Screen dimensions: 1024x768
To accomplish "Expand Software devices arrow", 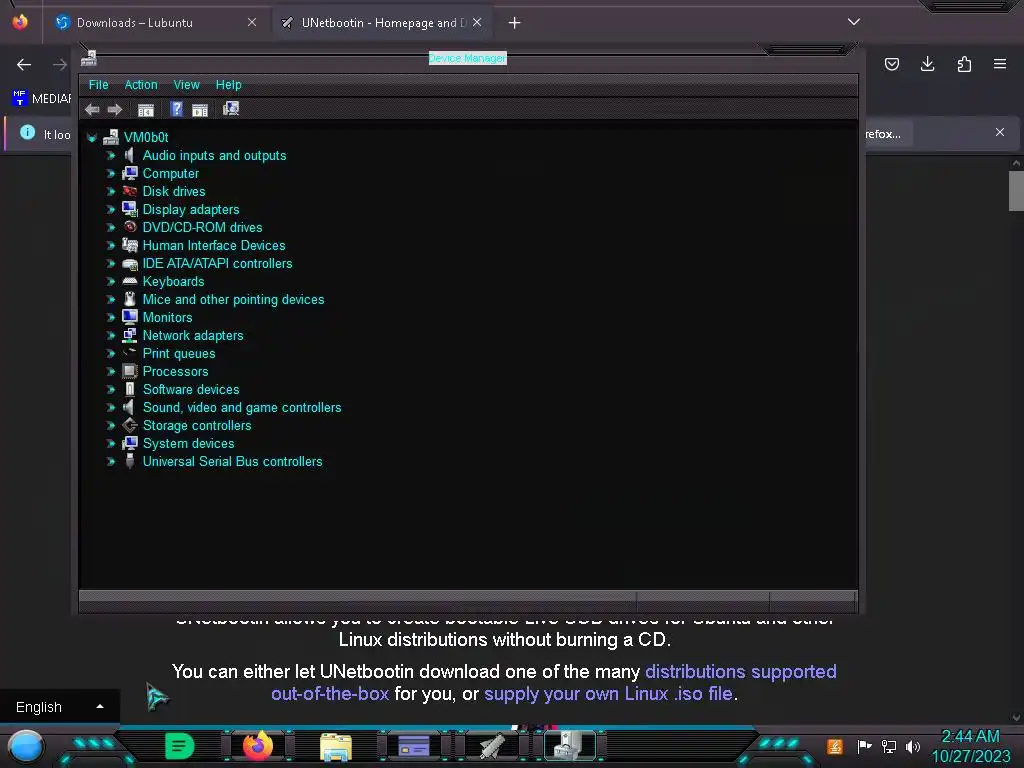I will (x=110, y=389).
